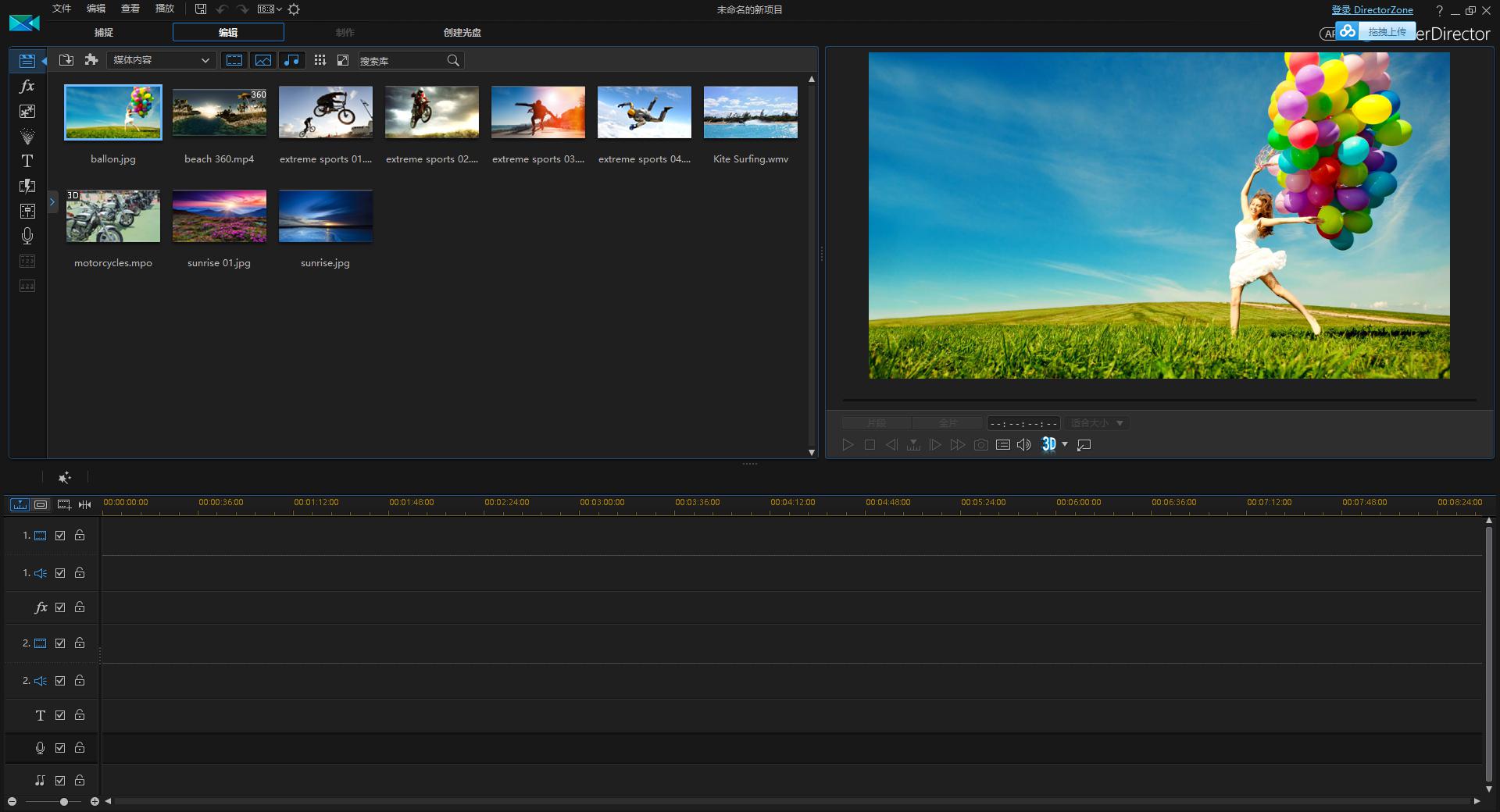Open the Title room (T icon) in sidebar

(27, 161)
